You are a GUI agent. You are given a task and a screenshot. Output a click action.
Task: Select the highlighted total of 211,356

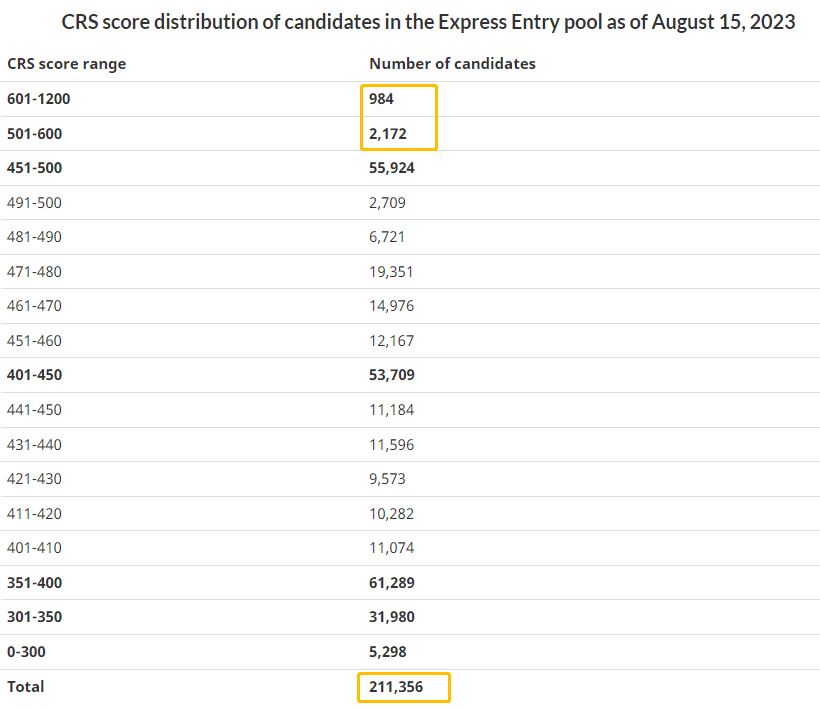(x=397, y=687)
